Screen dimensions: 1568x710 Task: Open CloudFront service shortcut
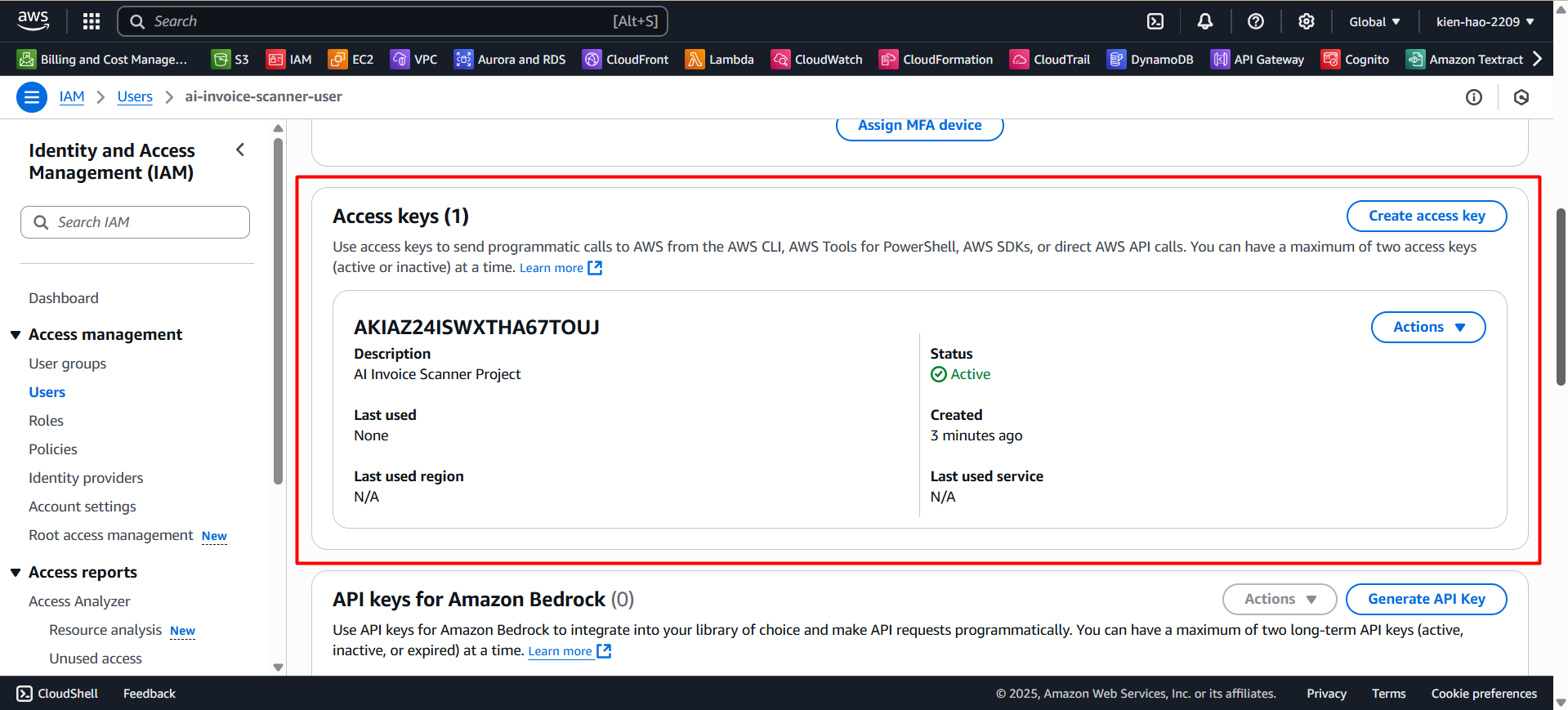[x=625, y=59]
